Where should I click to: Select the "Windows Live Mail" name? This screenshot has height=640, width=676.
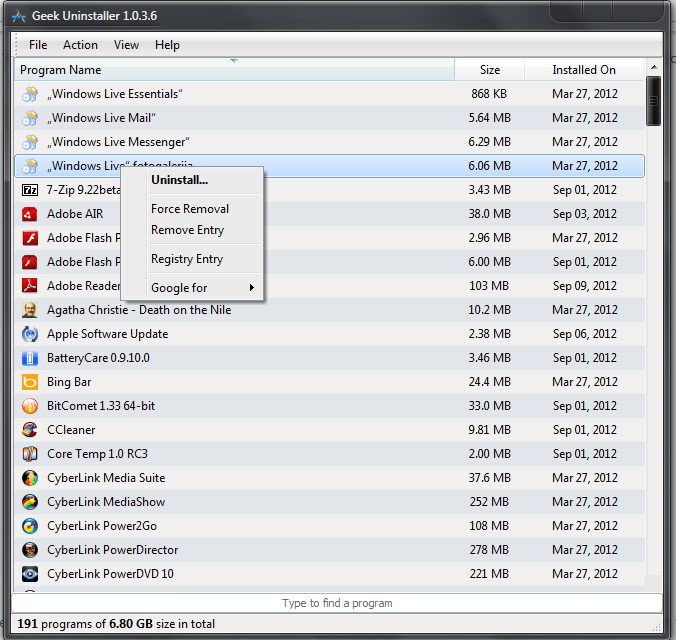(101, 118)
